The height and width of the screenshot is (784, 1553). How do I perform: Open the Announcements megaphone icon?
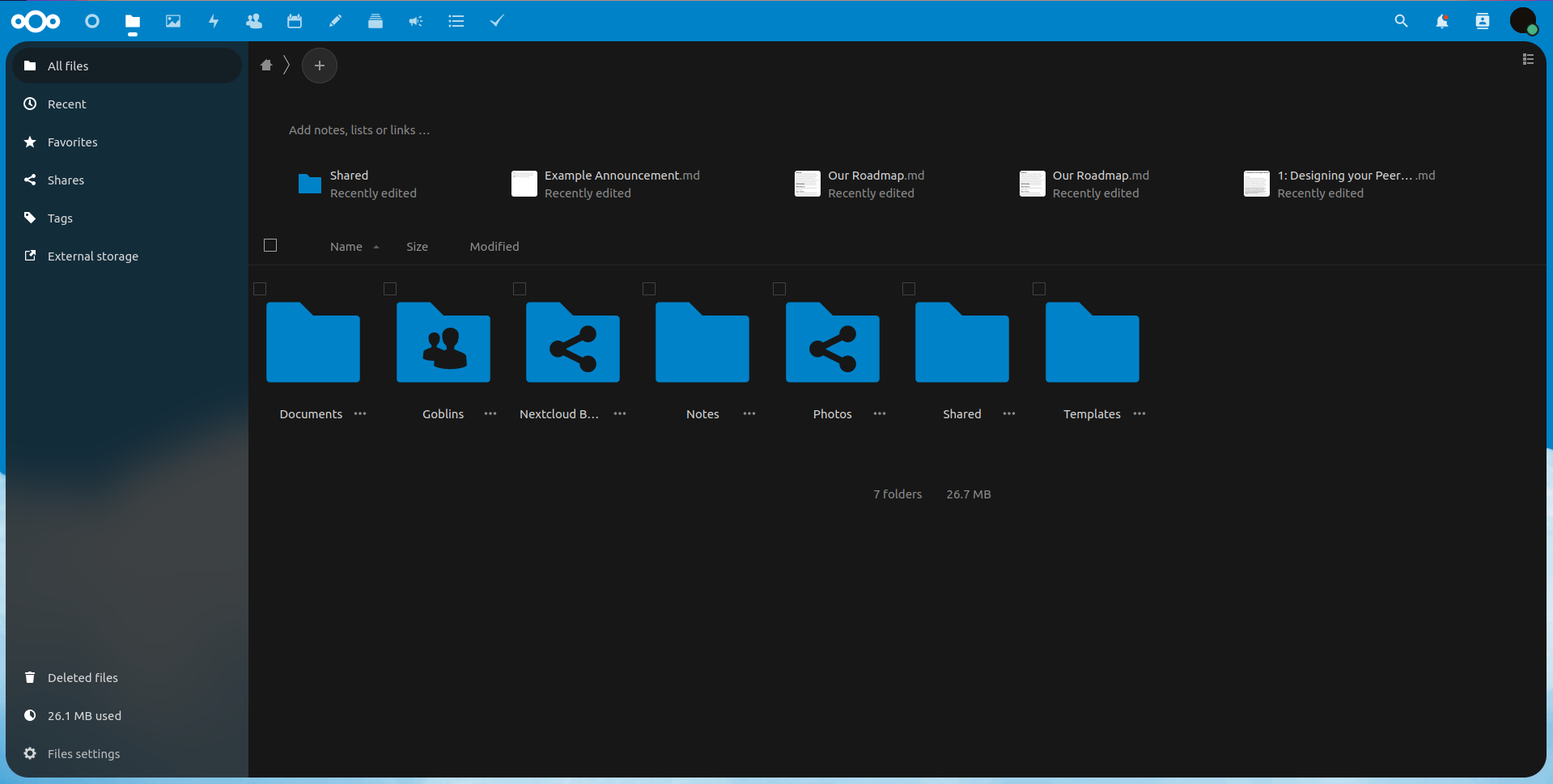point(416,21)
